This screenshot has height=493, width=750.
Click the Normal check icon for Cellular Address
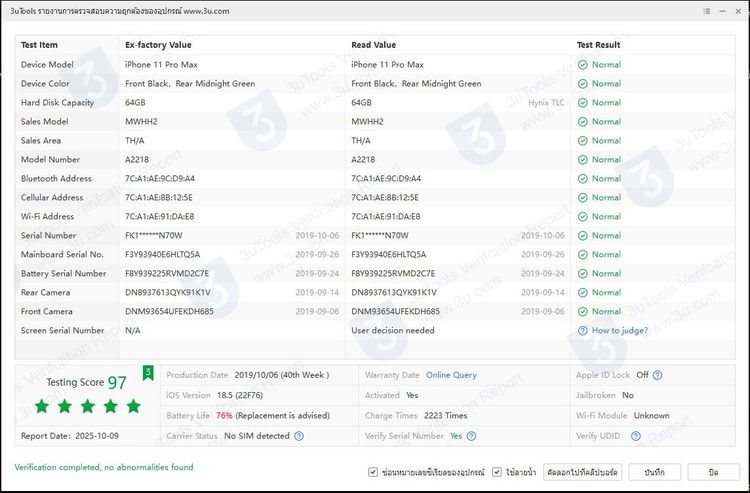[x=582, y=197]
